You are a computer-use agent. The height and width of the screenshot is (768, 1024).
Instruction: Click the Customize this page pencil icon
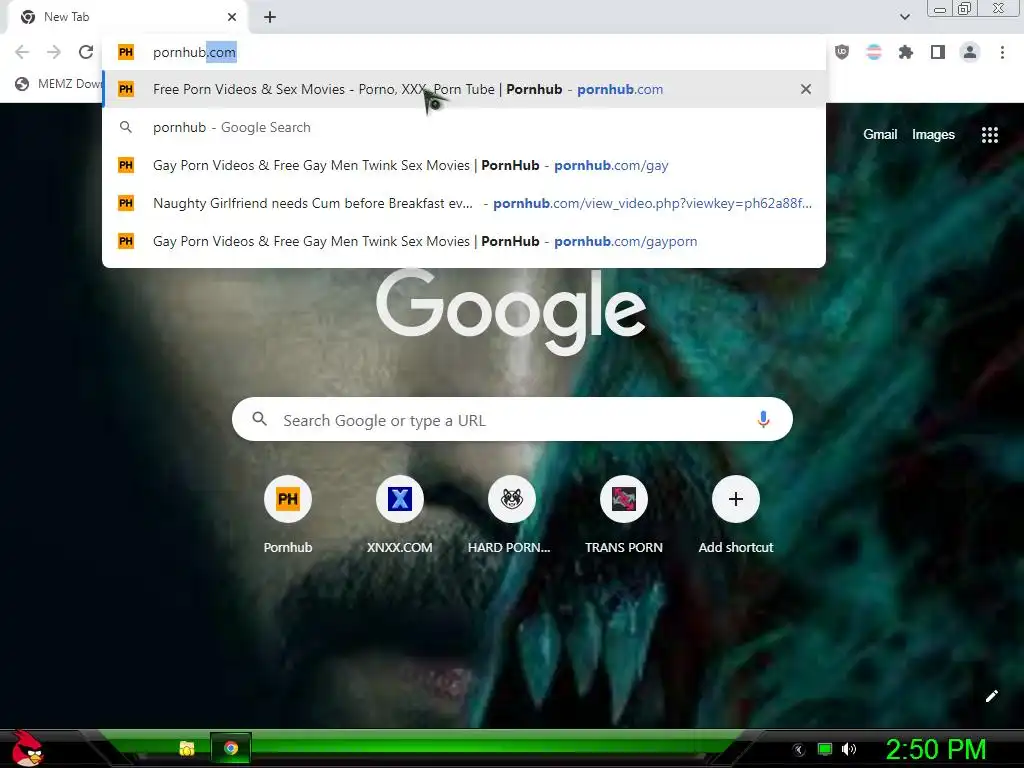(x=991, y=696)
